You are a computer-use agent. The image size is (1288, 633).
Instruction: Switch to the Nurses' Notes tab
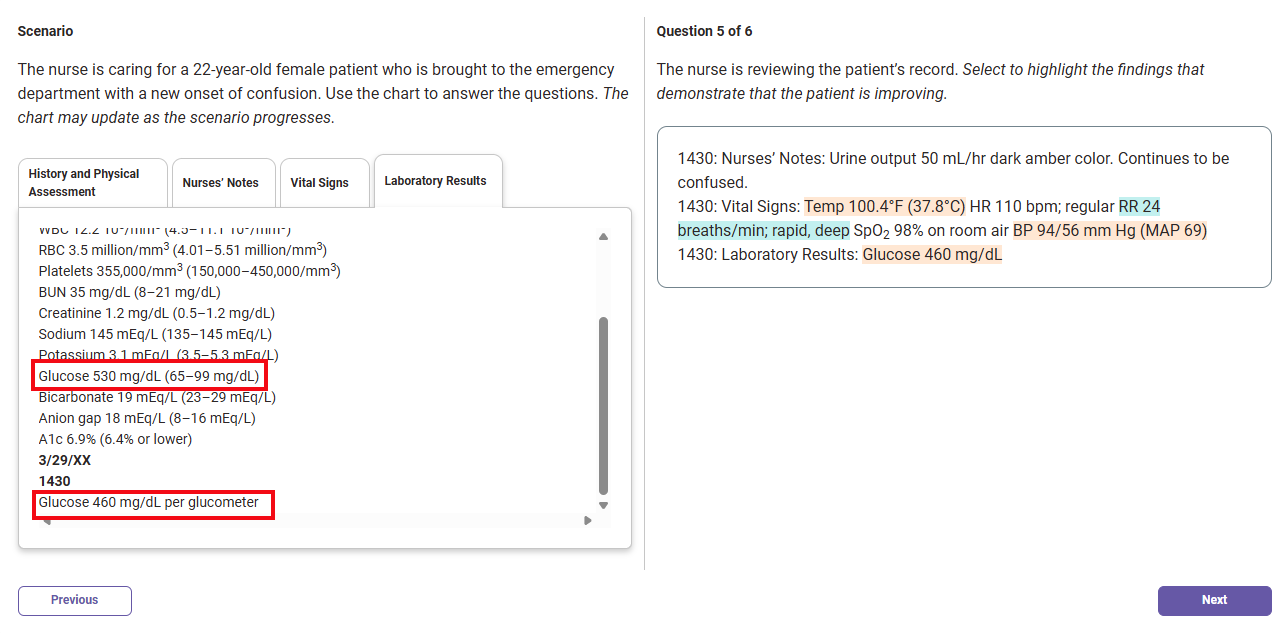[223, 182]
